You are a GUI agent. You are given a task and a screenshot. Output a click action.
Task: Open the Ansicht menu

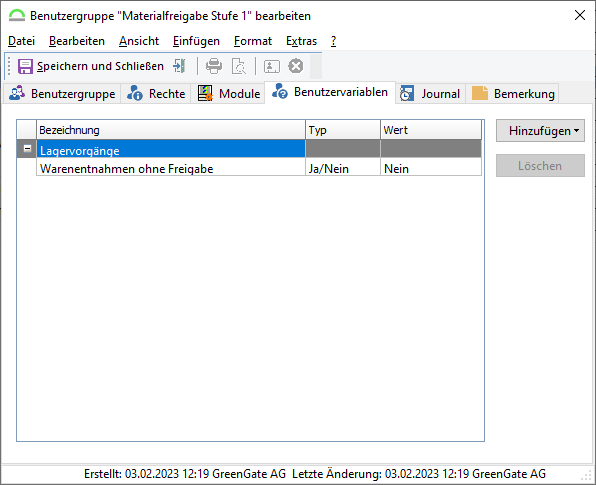tap(139, 41)
